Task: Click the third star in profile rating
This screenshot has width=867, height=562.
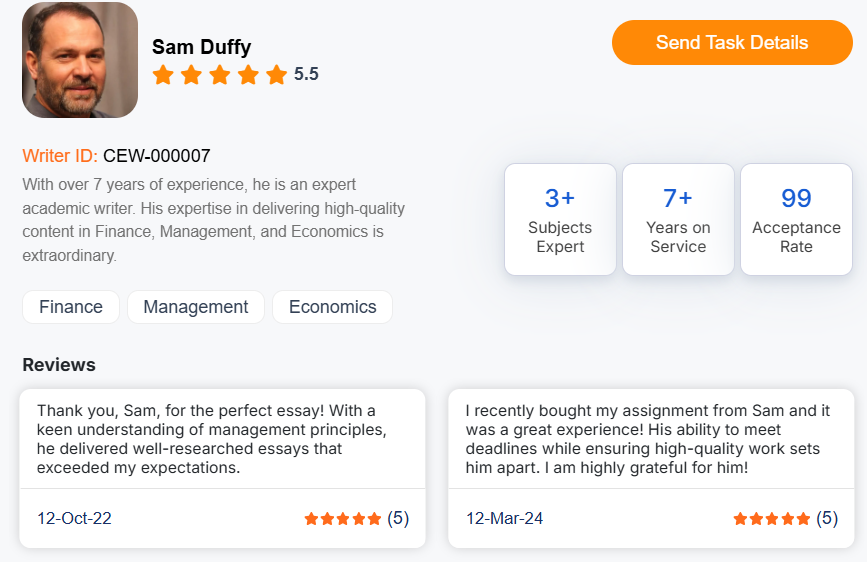Action: [220, 74]
